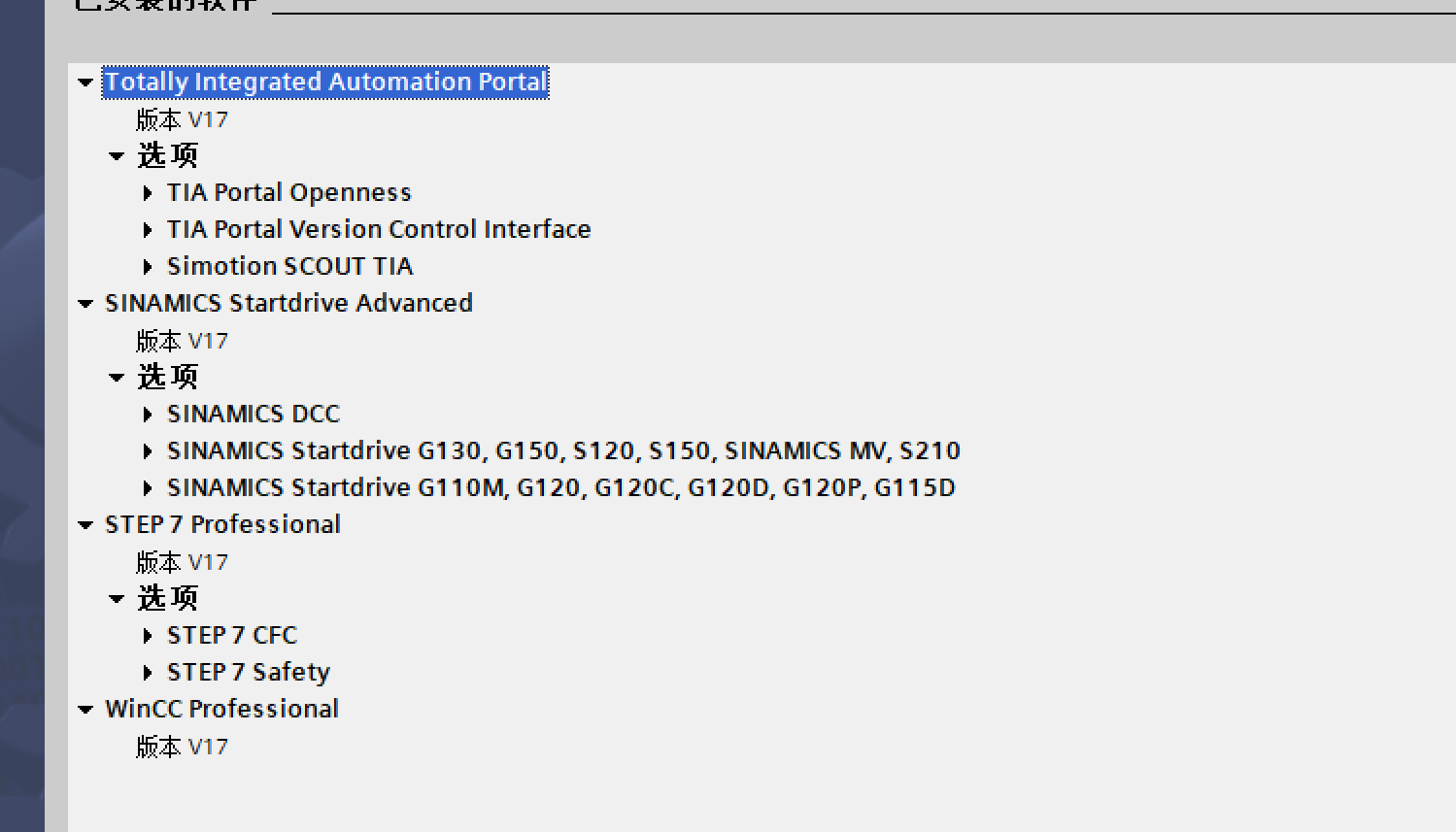Click the 选项 label under STEP 7 Professional
The height and width of the screenshot is (832, 1456).
pos(167,599)
